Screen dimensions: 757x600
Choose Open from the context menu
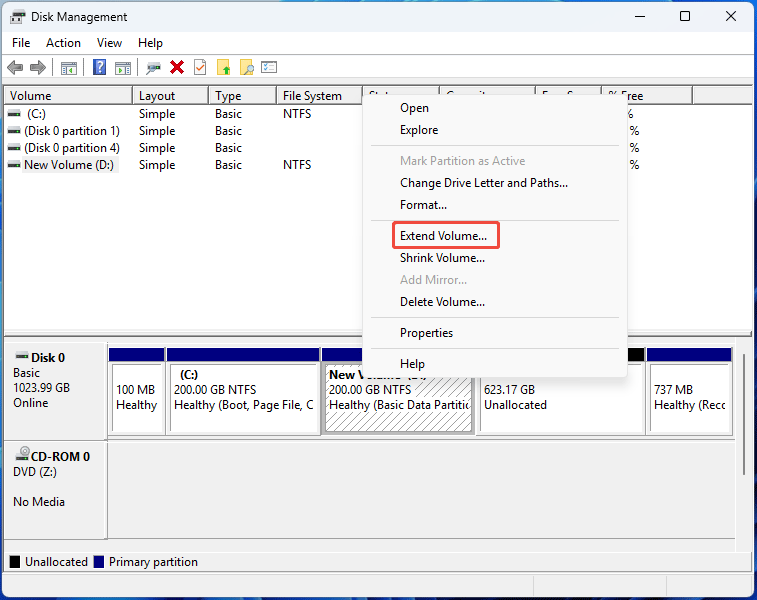(x=495, y=108)
